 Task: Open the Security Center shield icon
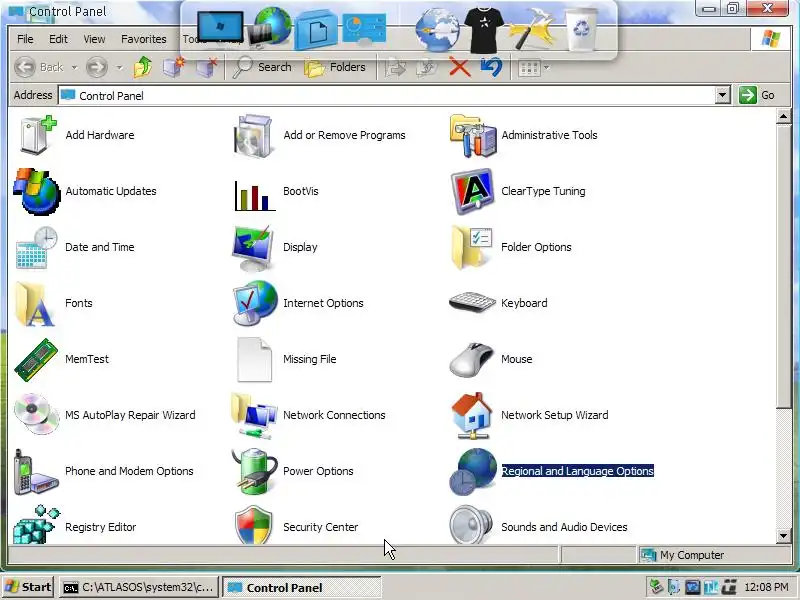(253, 526)
